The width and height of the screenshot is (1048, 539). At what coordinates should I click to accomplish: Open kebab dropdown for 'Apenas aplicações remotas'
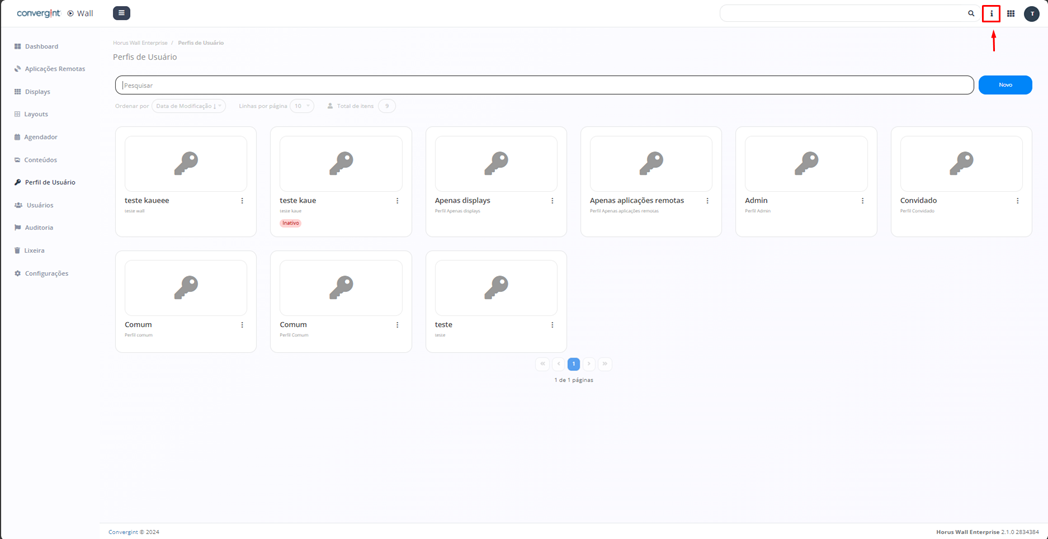coord(707,201)
